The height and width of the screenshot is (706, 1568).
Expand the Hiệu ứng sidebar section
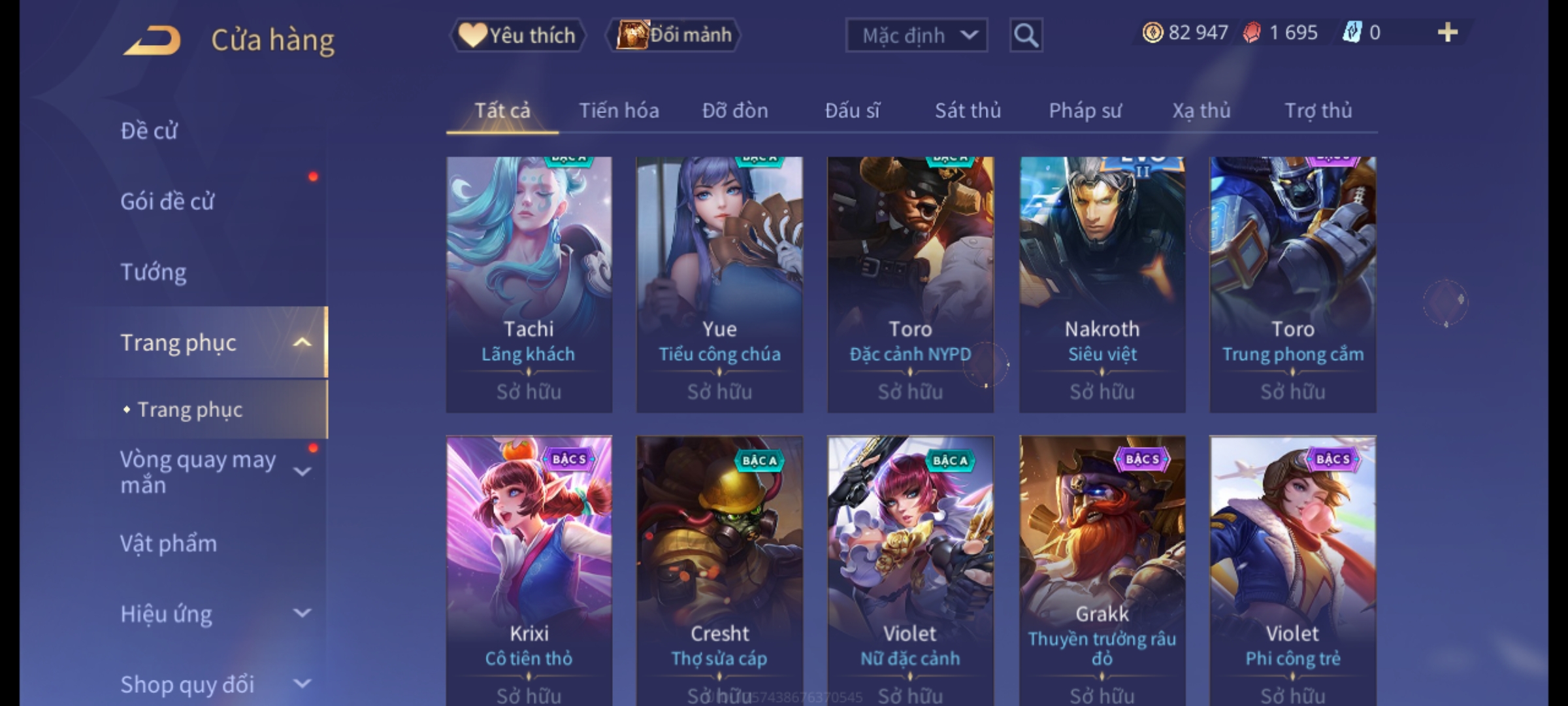point(302,613)
